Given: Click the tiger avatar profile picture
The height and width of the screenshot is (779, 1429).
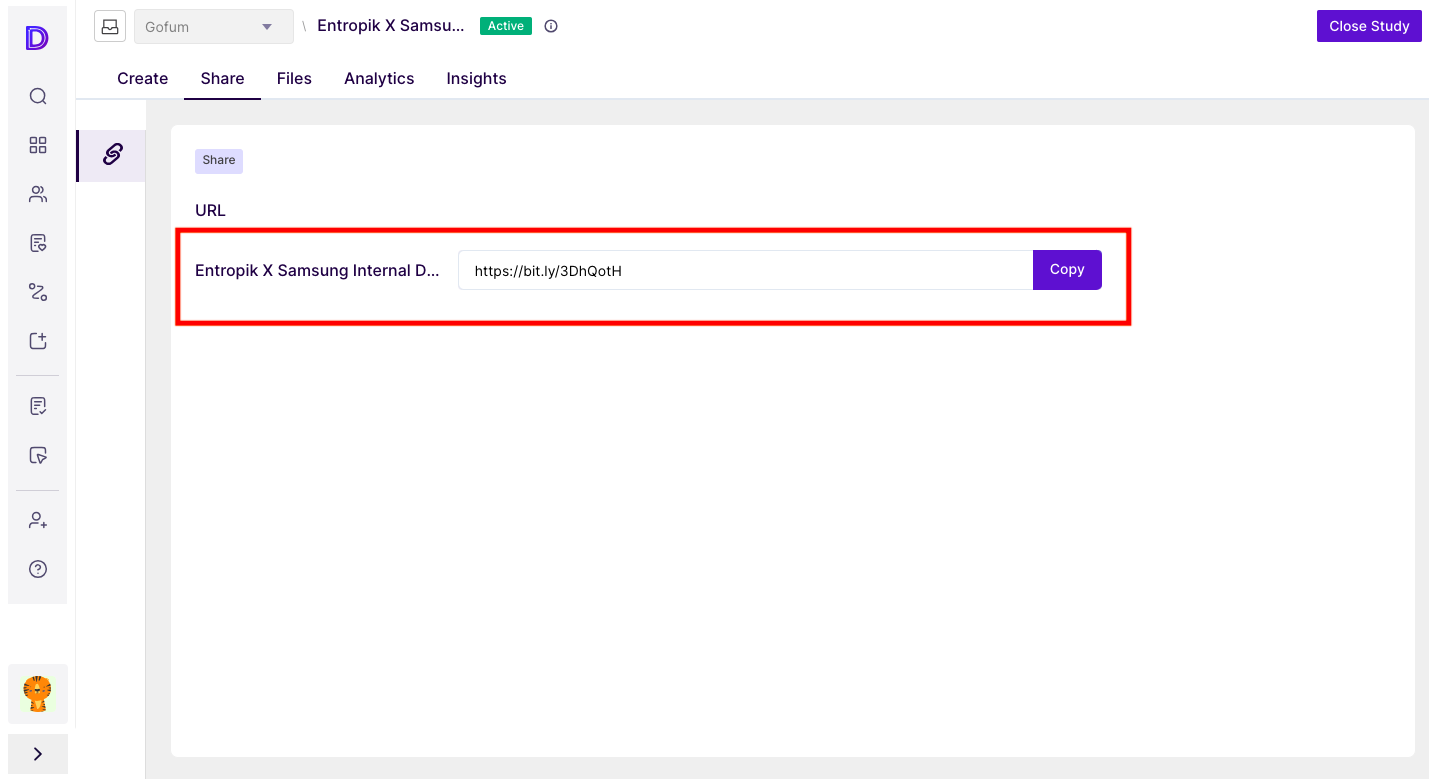Looking at the screenshot, I should (x=38, y=694).
